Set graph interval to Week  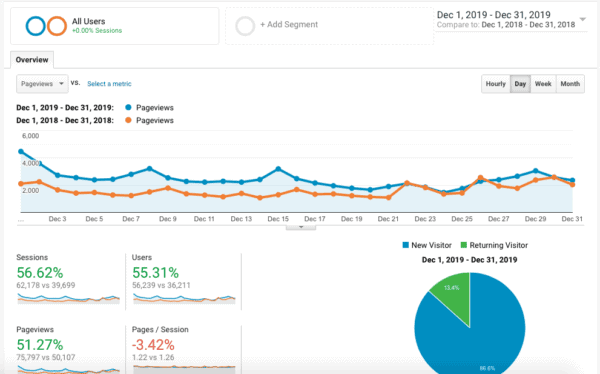pyautogui.click(x=543, y=84)
